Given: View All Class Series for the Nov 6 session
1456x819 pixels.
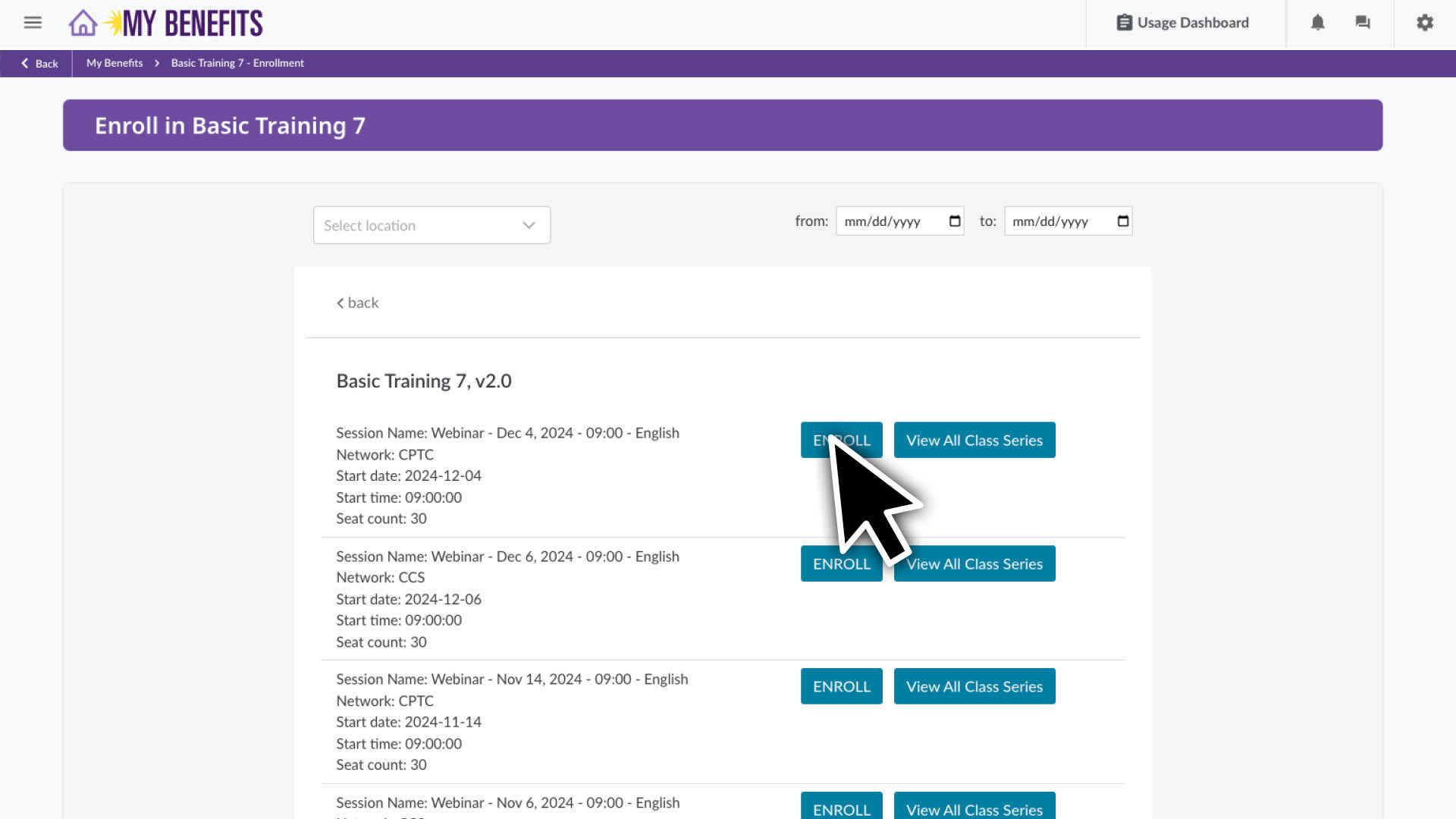Looking at the screenshot, I should [974, 808].
